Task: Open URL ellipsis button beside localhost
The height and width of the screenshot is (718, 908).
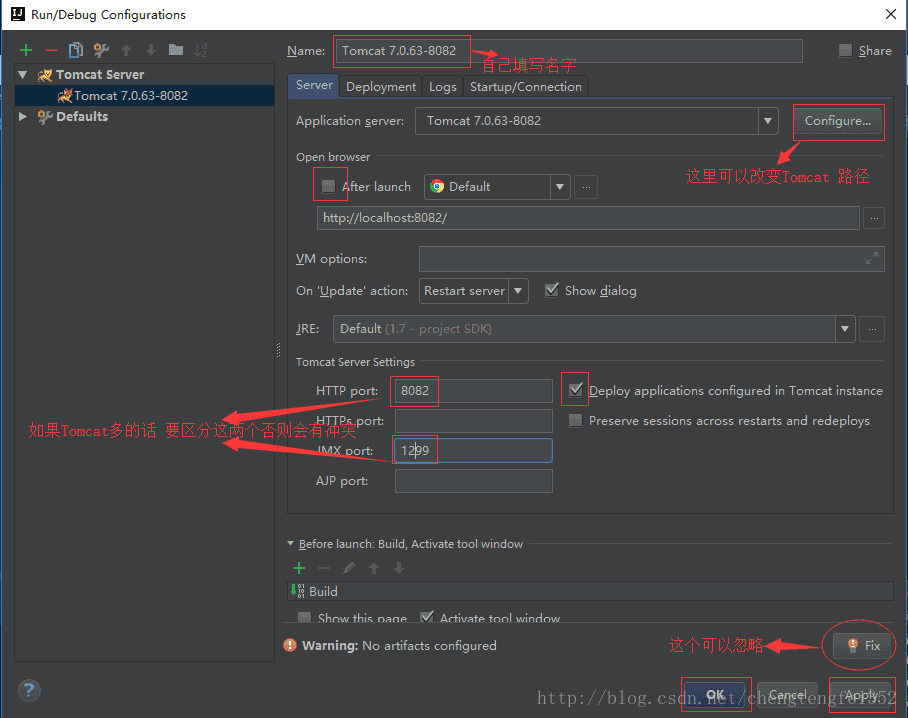Action: click(874, 218)
